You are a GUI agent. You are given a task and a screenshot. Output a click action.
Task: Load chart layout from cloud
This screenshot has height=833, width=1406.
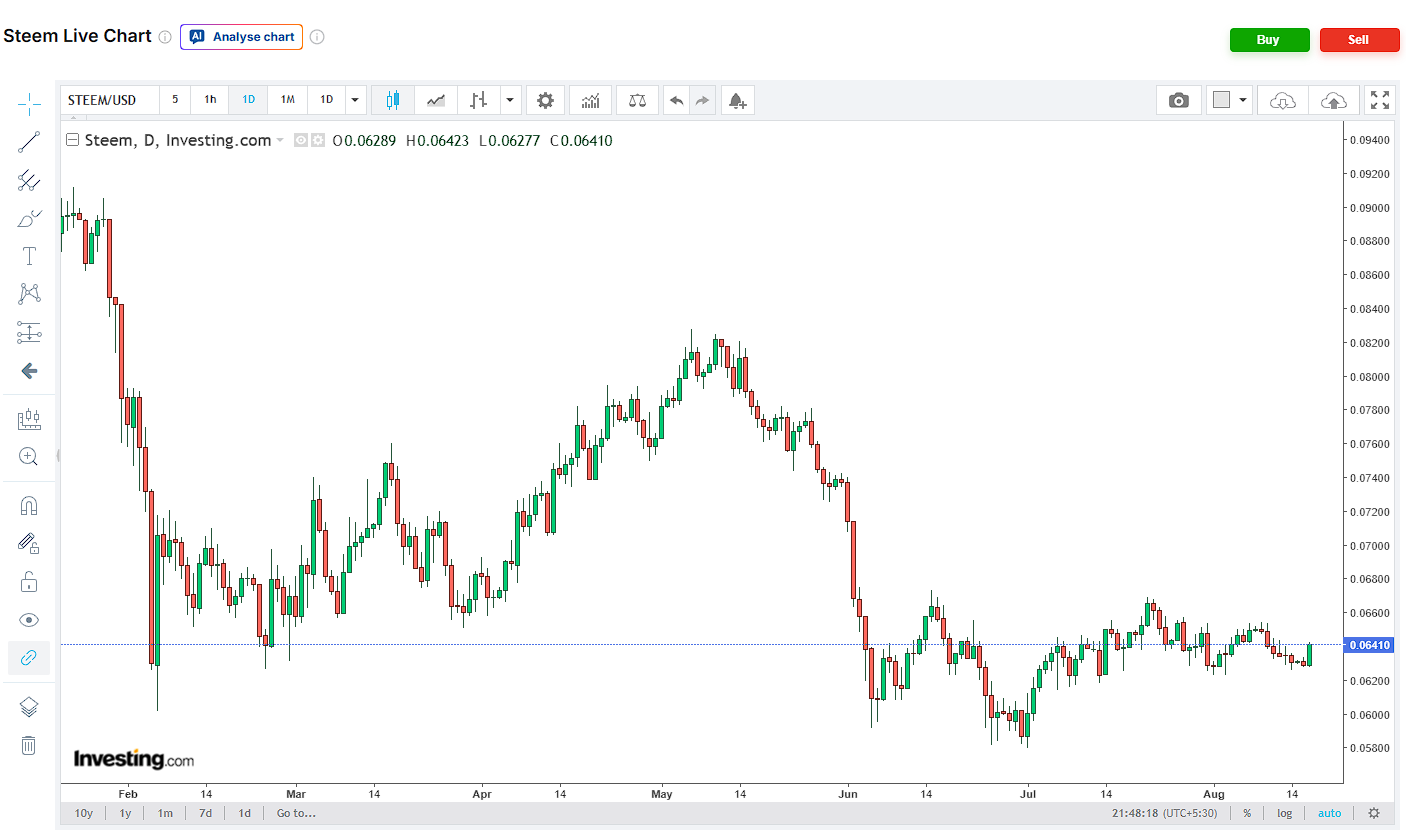(x=1282, y=100)
